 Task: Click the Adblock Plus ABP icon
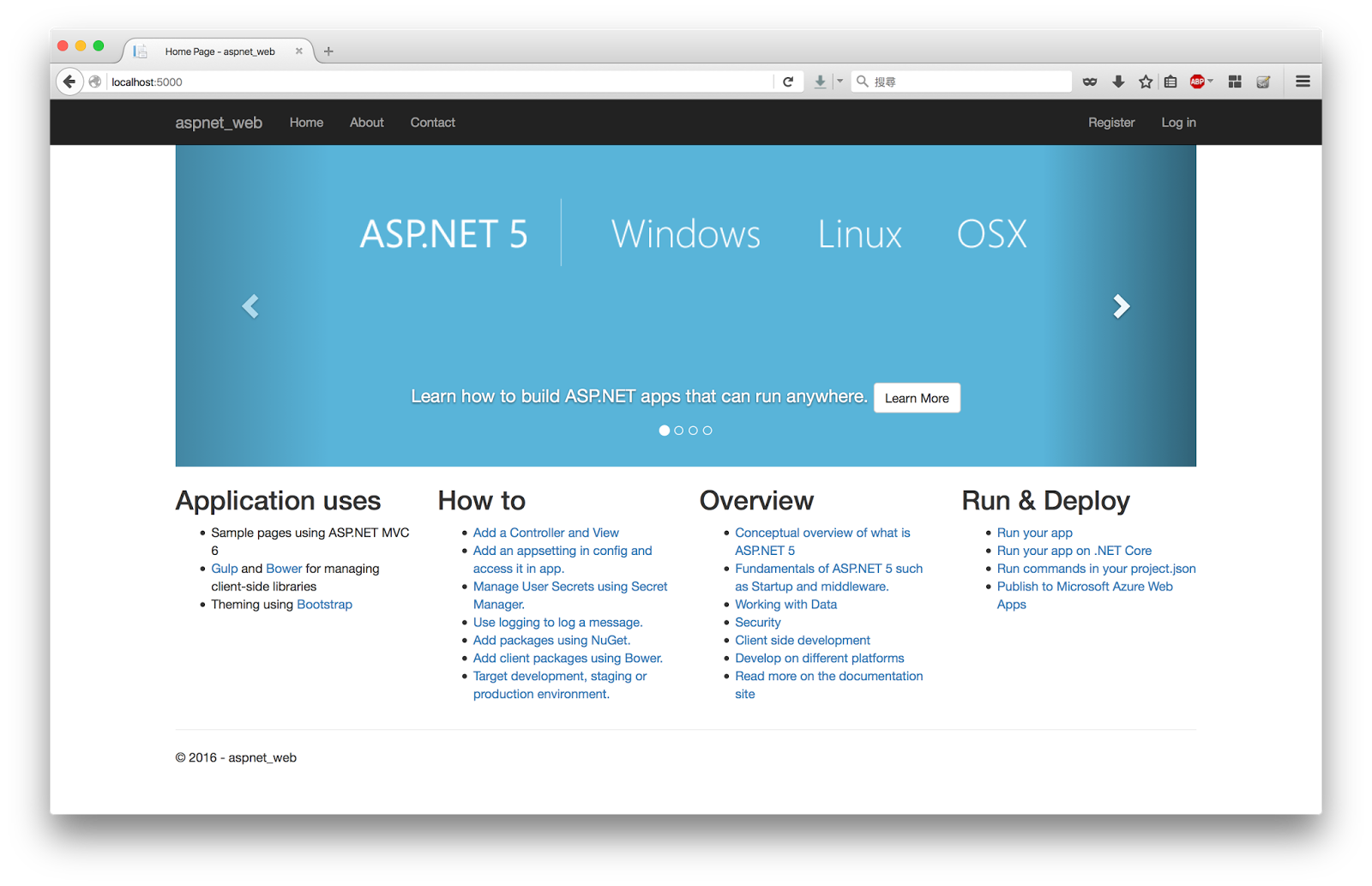pyautogui.click(x=1197, y=81)
